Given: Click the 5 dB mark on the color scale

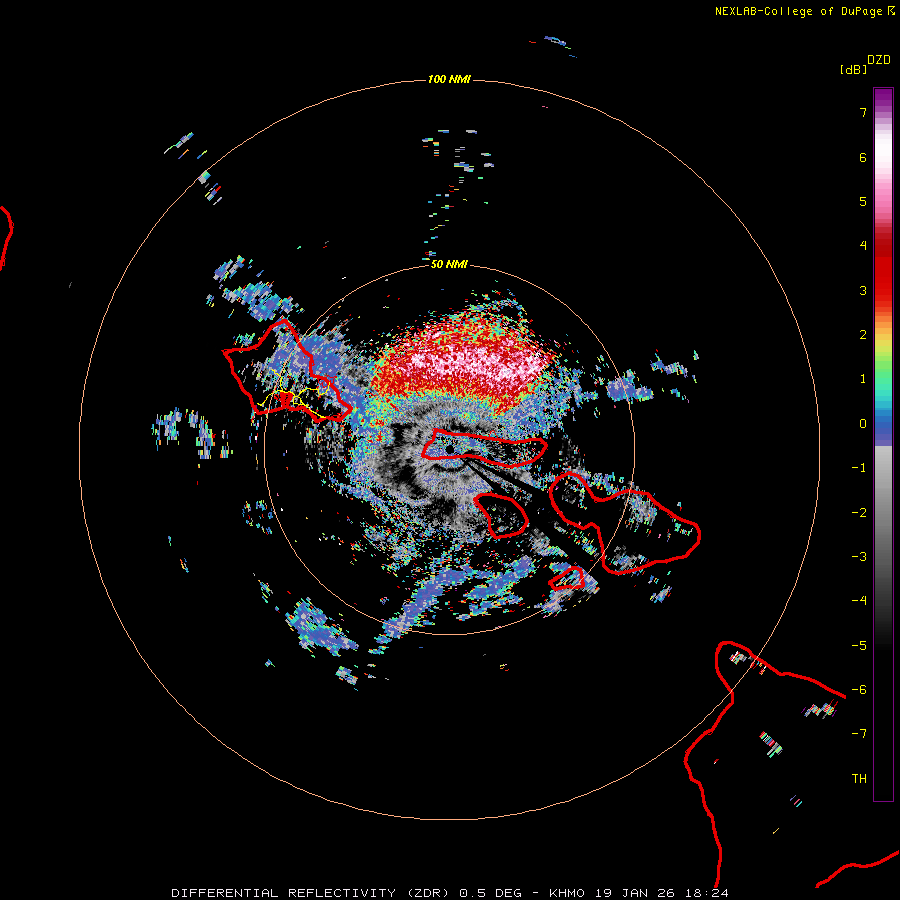Looking at the screenshot, I should pyautogui.click(x=863, y=201).
